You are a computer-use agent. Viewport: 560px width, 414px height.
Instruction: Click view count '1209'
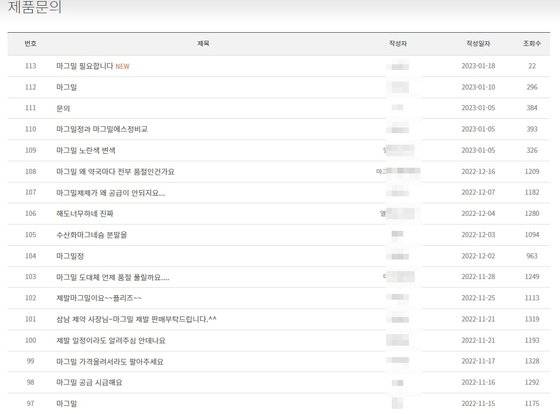(532, 172)
